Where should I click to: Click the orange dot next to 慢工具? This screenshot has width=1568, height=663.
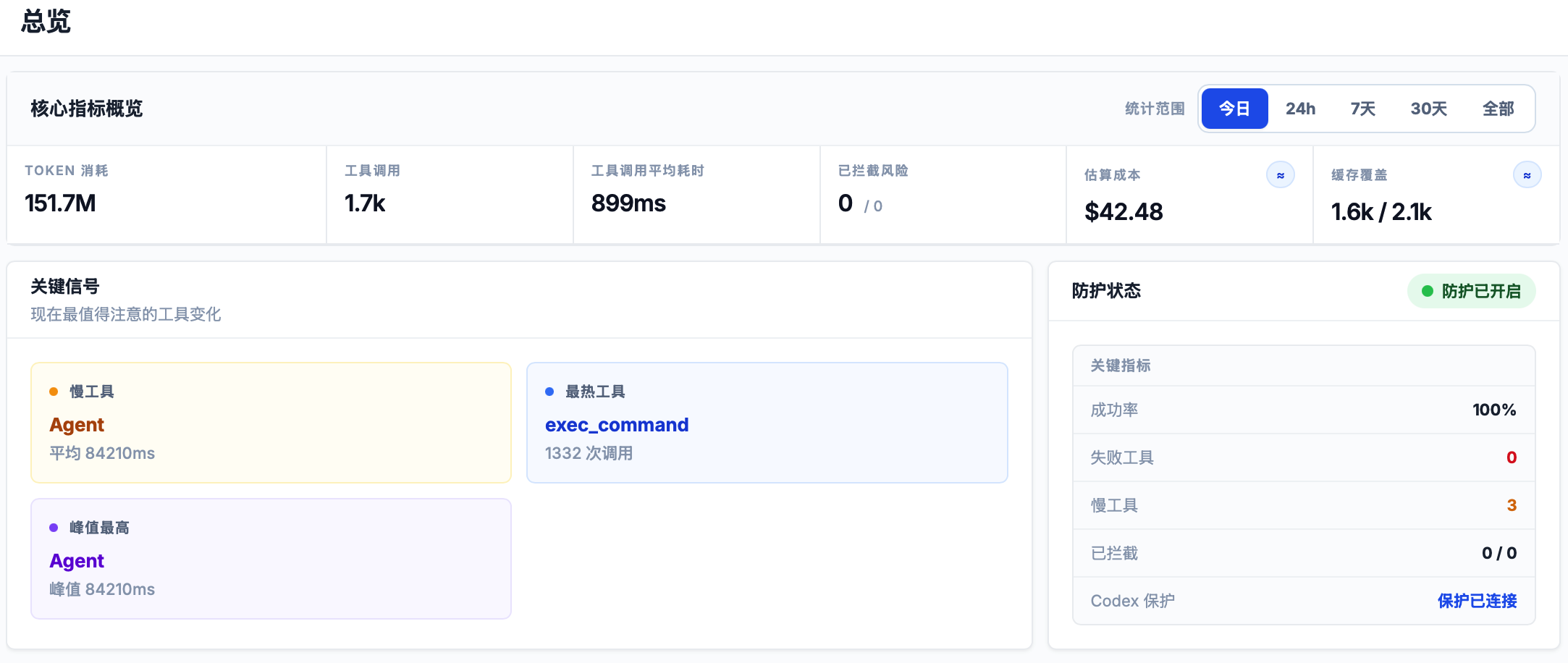pyautogui.click(x=54, y=392)
